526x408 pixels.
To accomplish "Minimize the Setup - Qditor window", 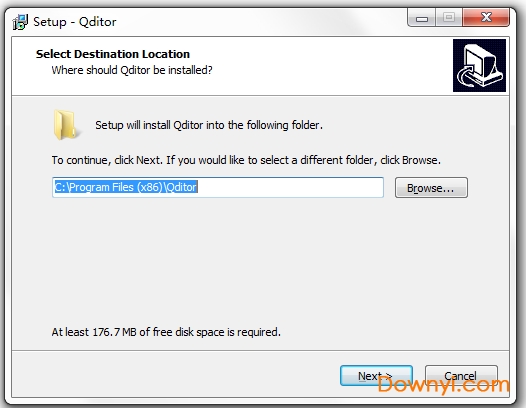I will (422, 17).
